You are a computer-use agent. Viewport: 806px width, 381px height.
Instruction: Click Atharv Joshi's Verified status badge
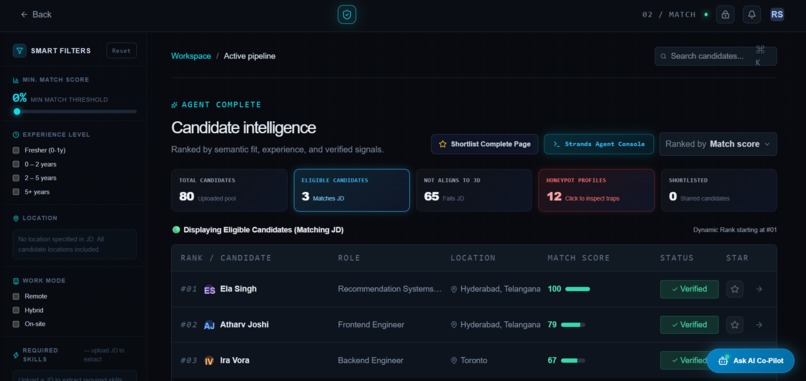pyautogui.click(x=689, y=324)
